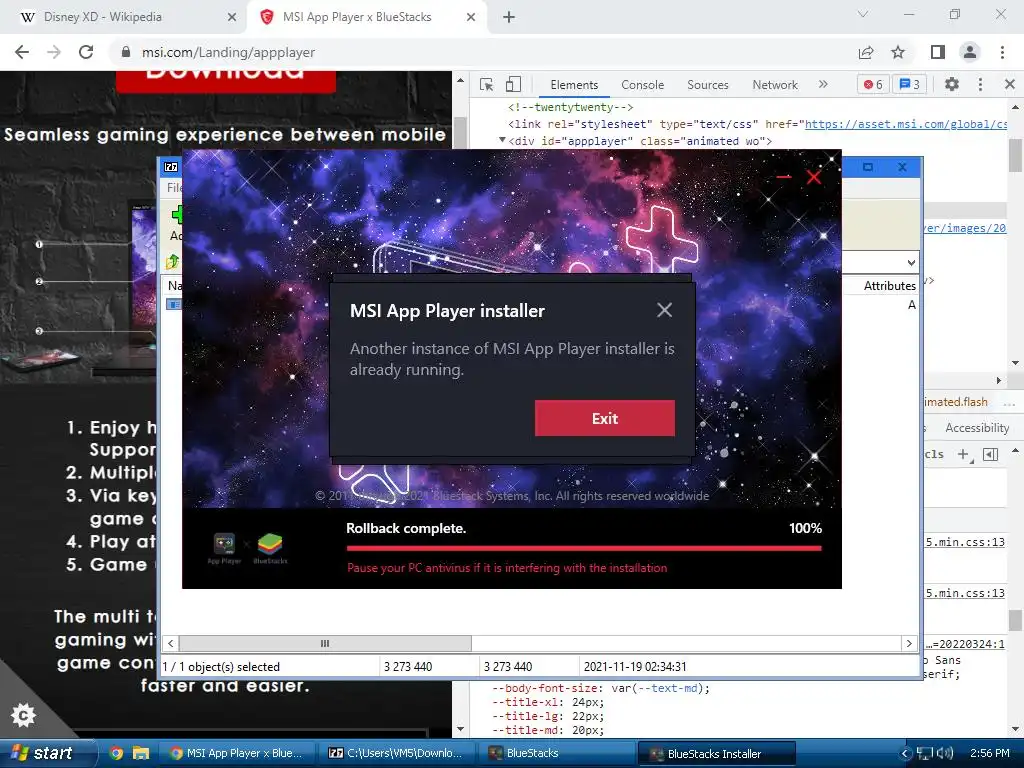Toggle Chrome side panel icon

click(x=938, y=52)
